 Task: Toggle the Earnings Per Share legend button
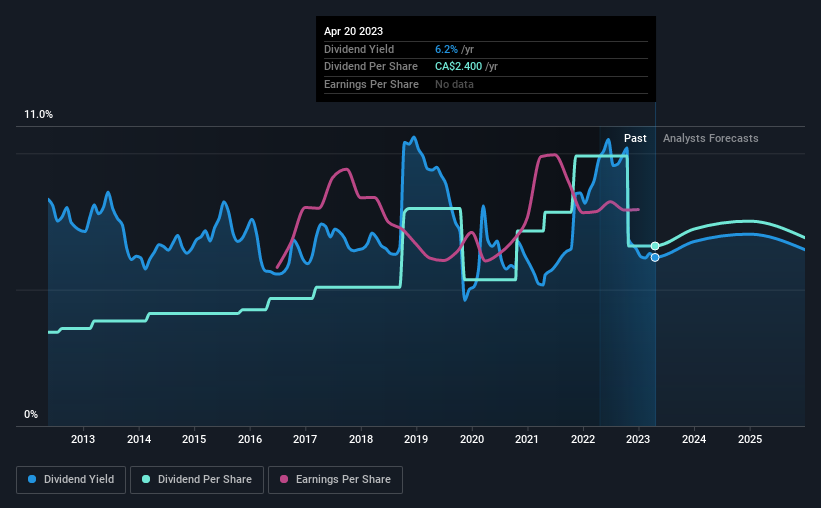335,480
